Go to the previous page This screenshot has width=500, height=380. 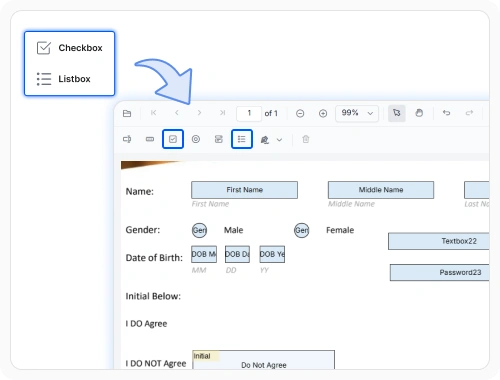click(177, 113)
